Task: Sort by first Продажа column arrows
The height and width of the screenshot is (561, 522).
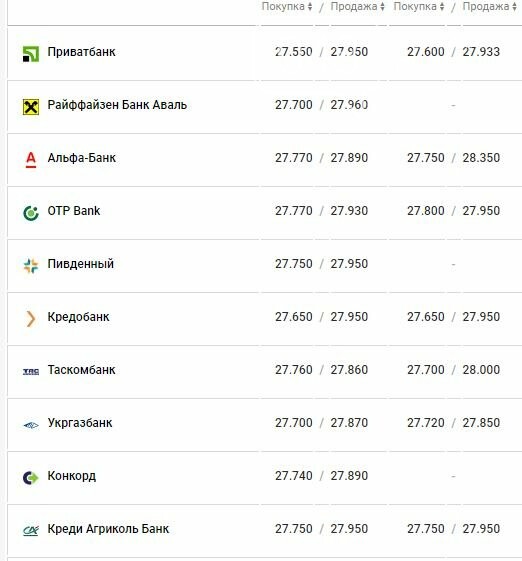Action: [382, 6]
